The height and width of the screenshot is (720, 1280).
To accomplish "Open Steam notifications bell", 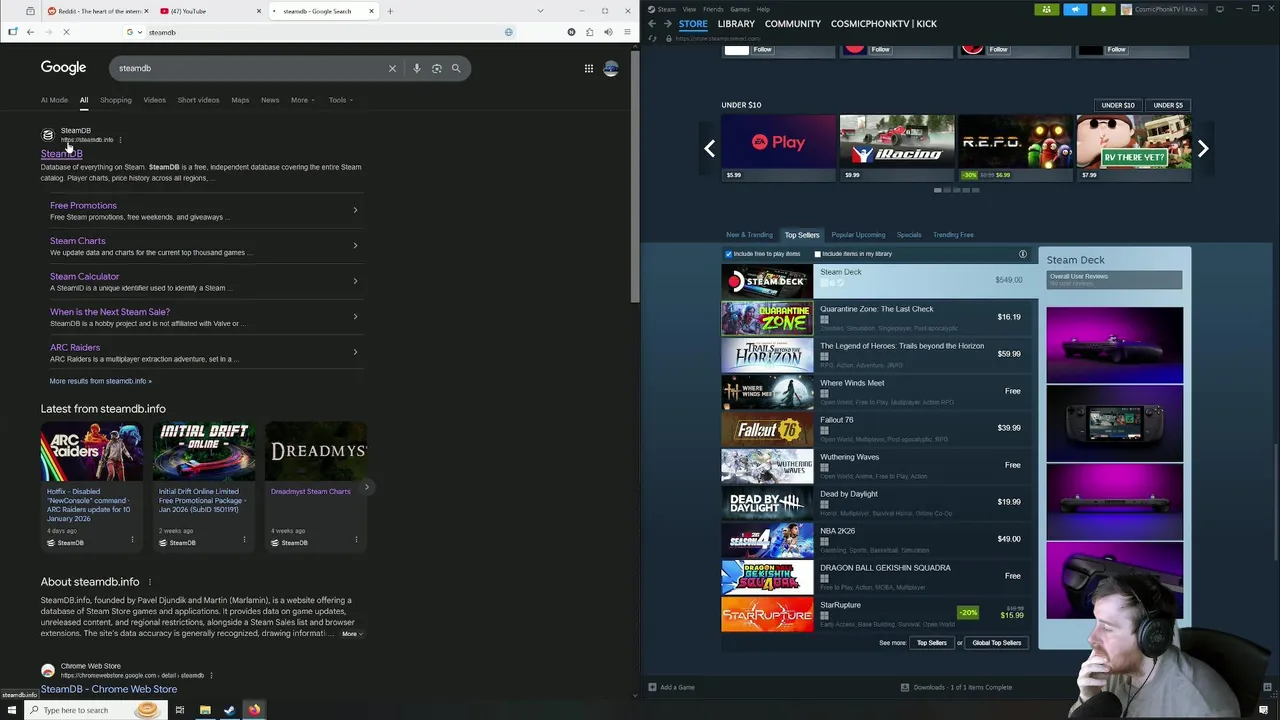I will [1103, 9].
